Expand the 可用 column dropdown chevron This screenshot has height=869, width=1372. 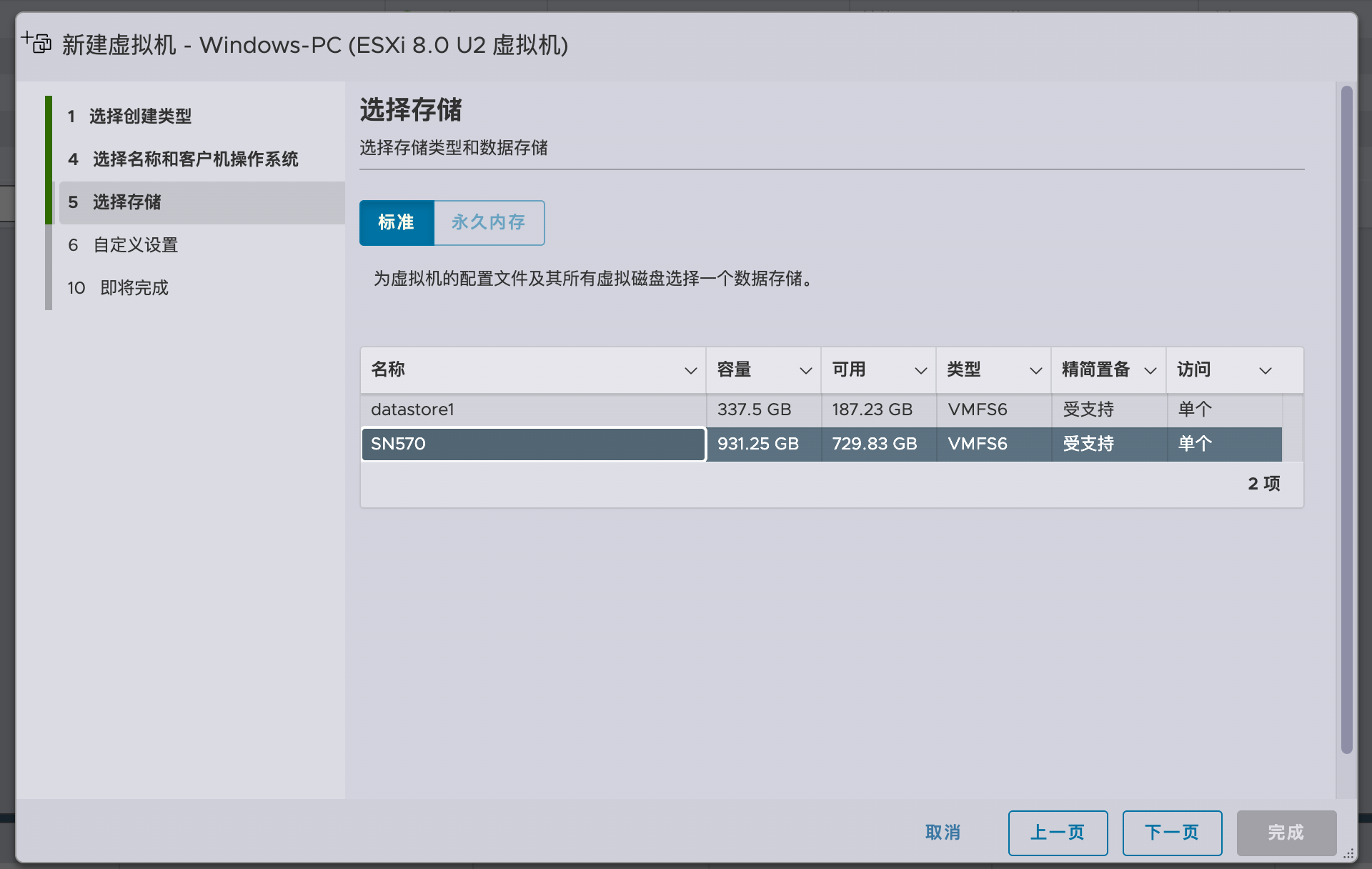[920, 370]
